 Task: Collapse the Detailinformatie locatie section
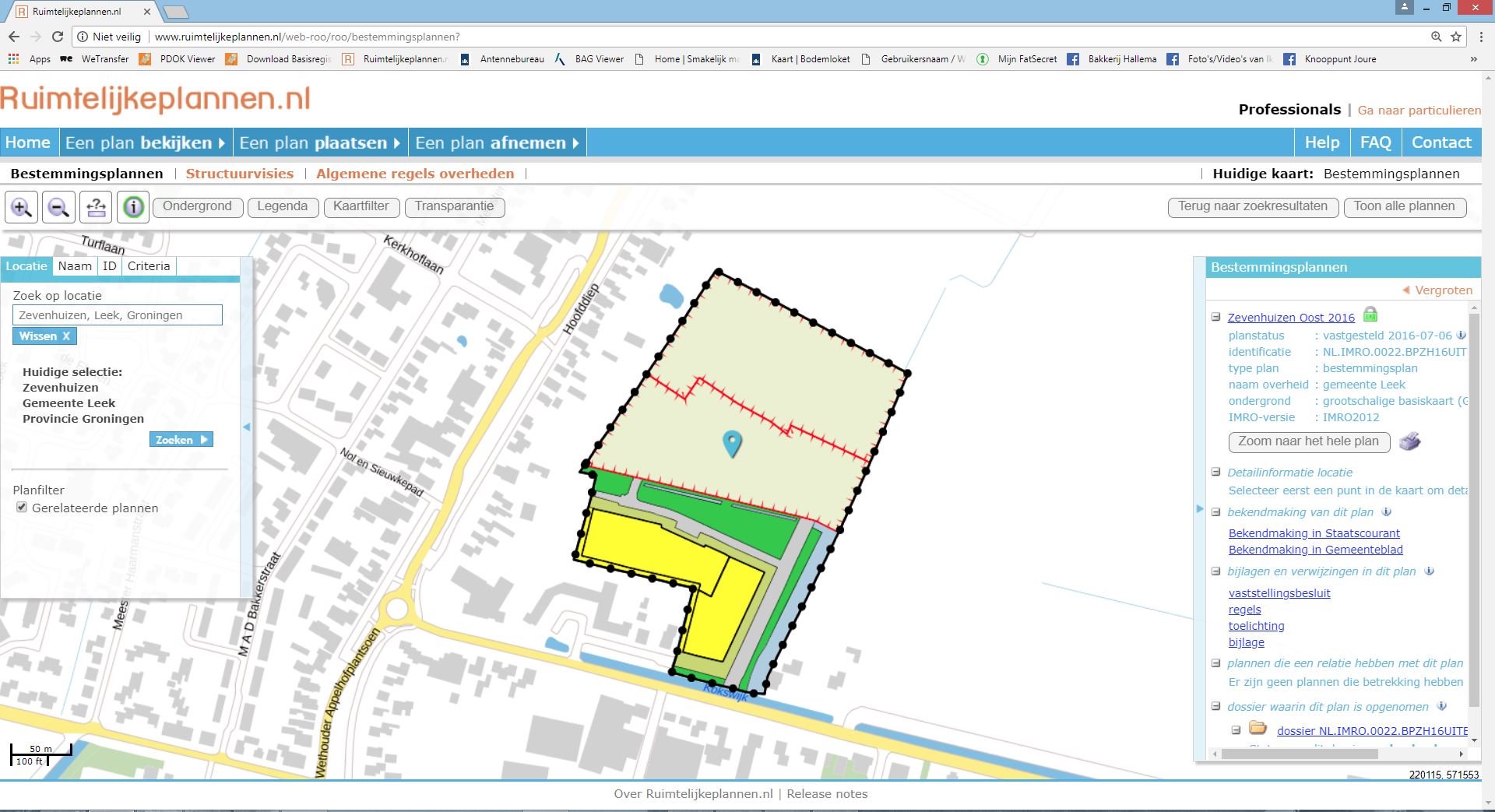point(1215,472)
